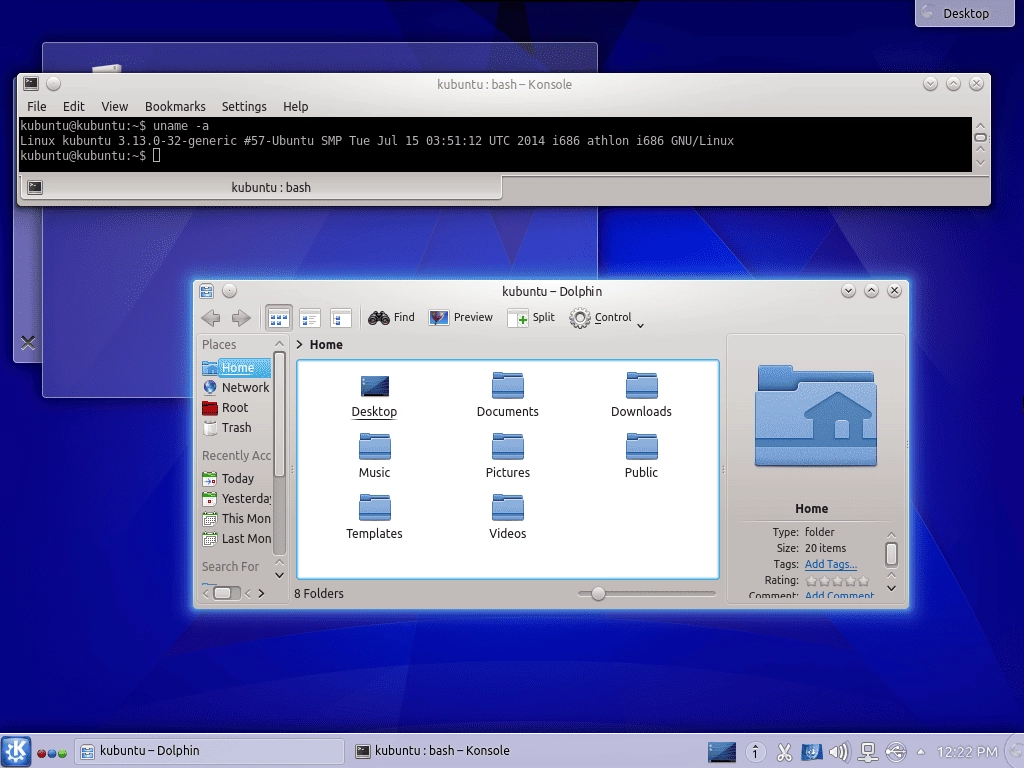Screen dimensions: 1024x768
Task: Select Last Month under Recently Accessed
Action: point(236,539)
